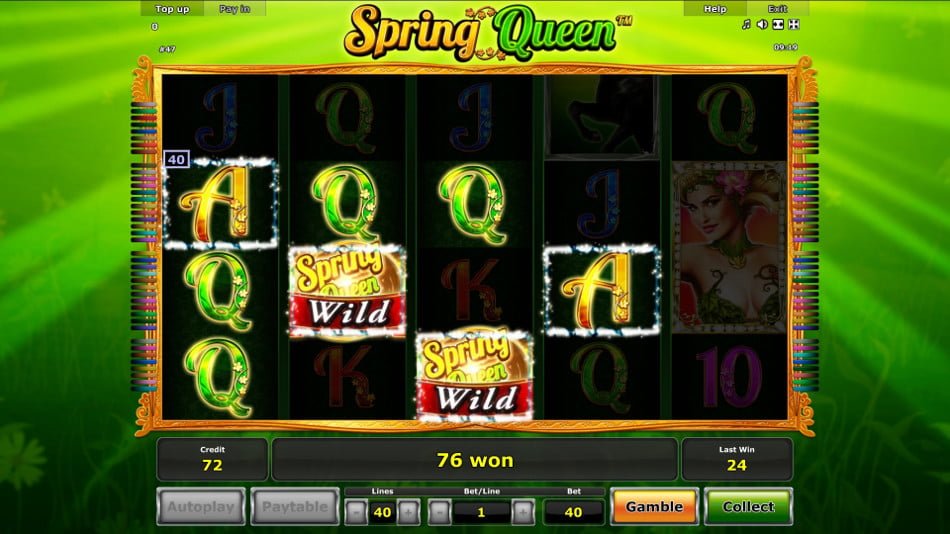Select Exit in the top bar
The image size is (950, 534).
[x=778, y=8]
